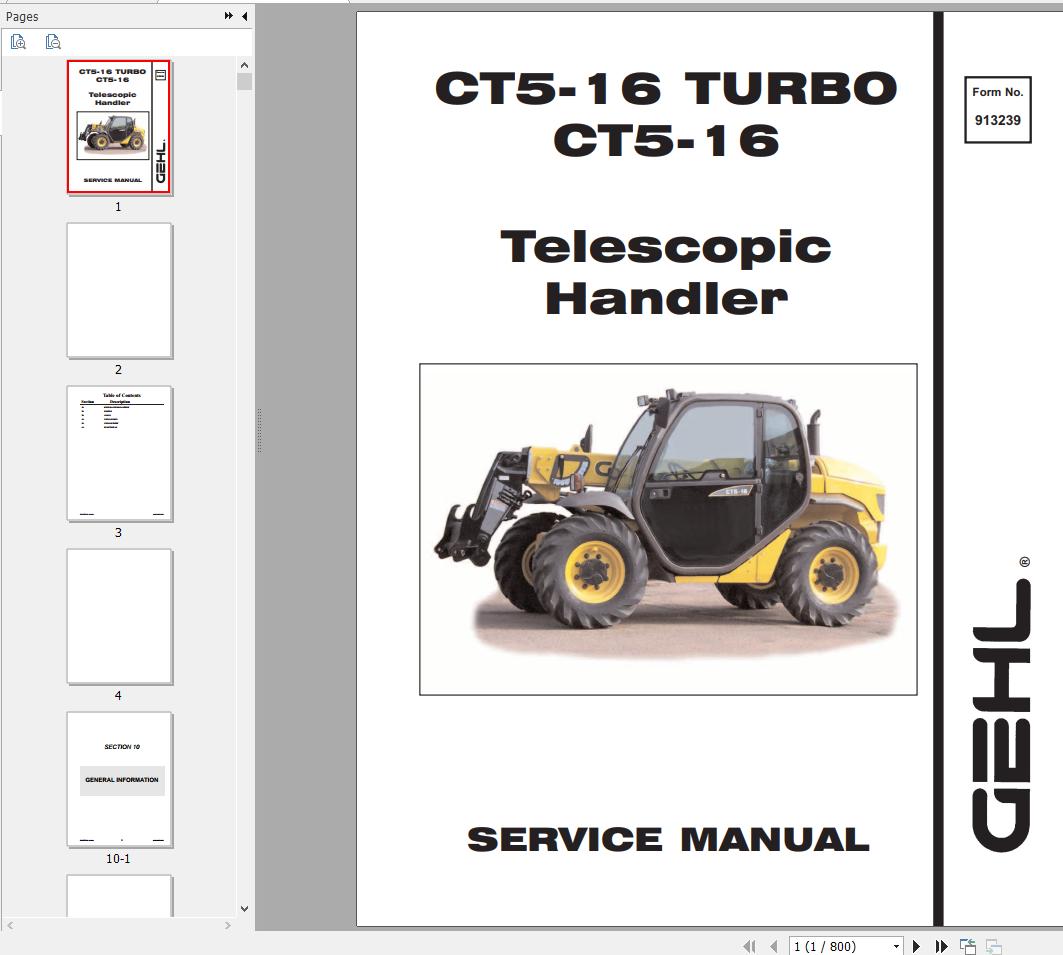Image resolution: width=1063 pixels, height=955 pixels.
Task: Click the page 4 thumbnail
Action: pos(119,616)
